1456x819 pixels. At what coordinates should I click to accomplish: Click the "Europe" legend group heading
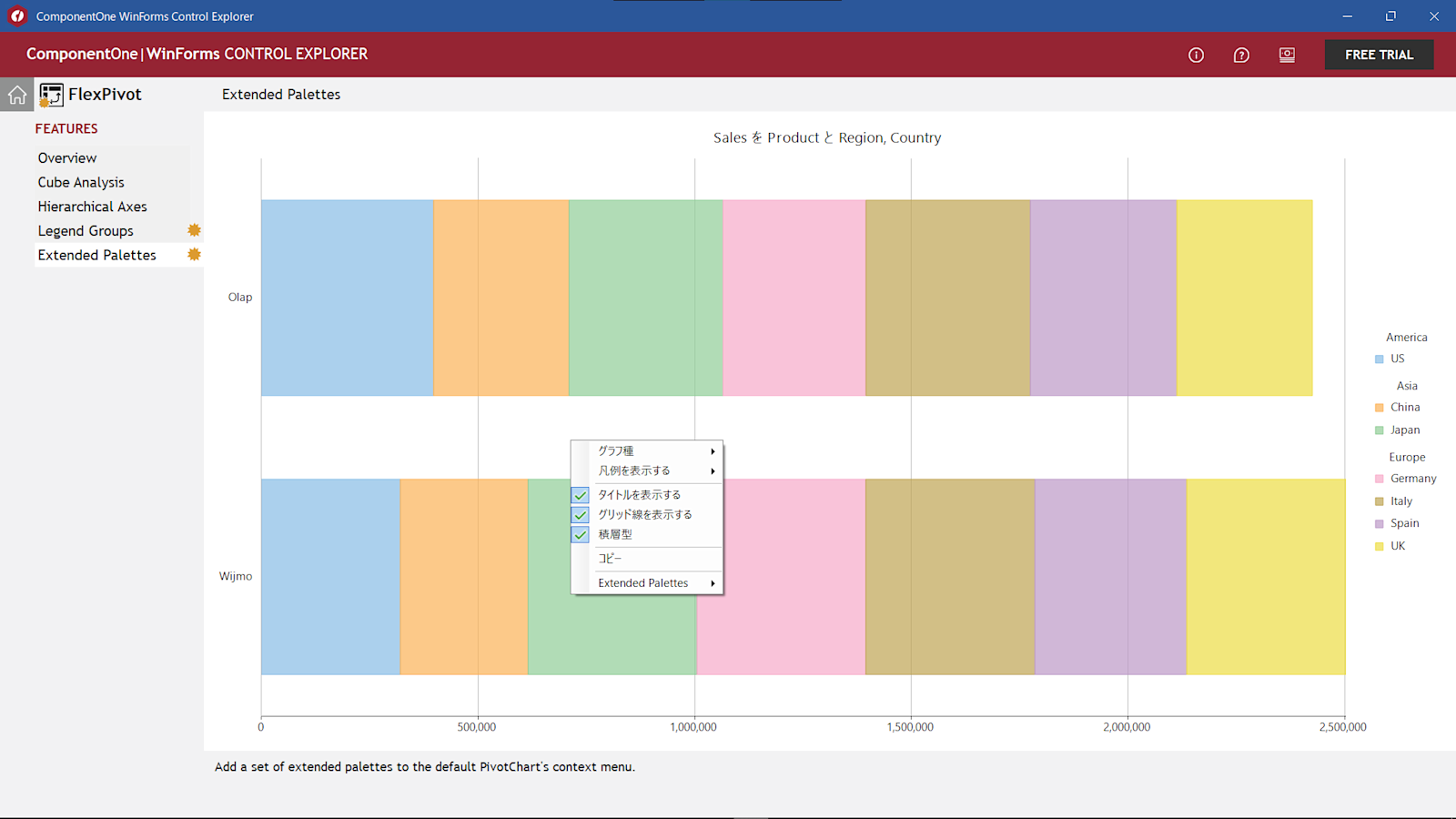[x=1407, y=458]
